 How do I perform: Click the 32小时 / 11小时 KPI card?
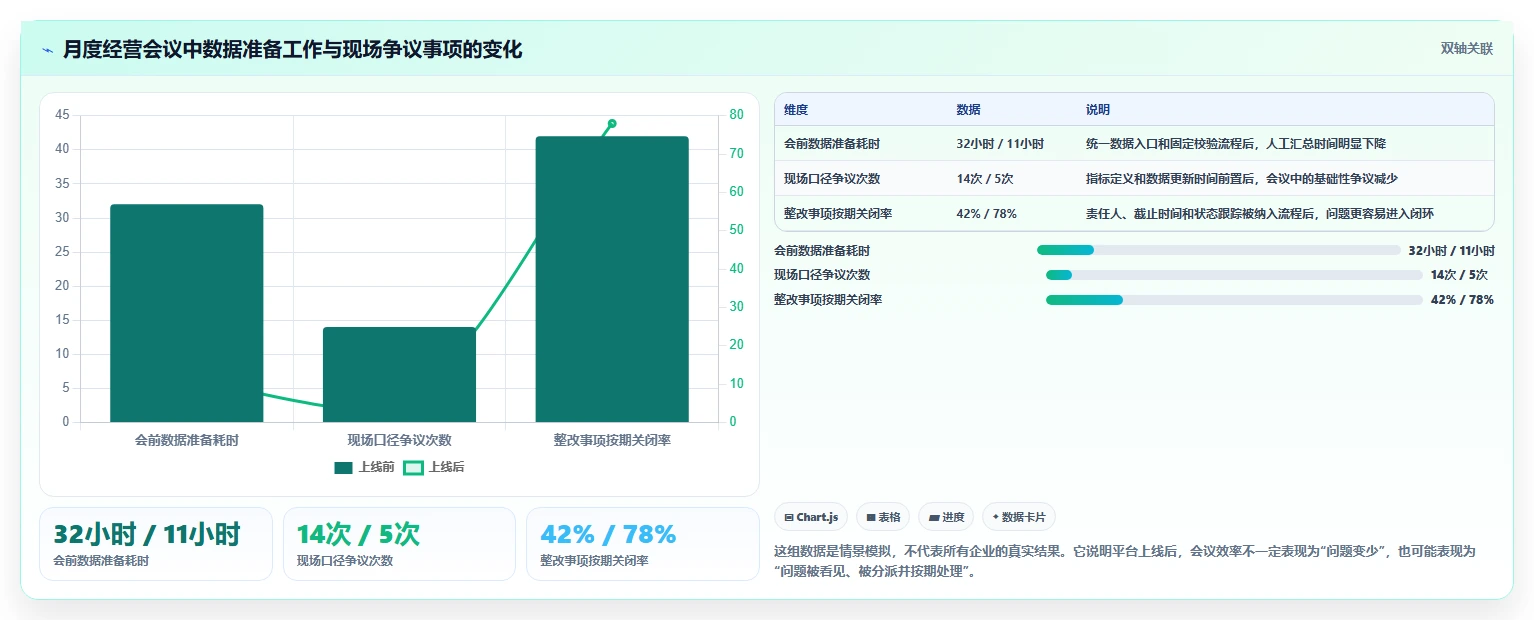(x=156, y=544)
